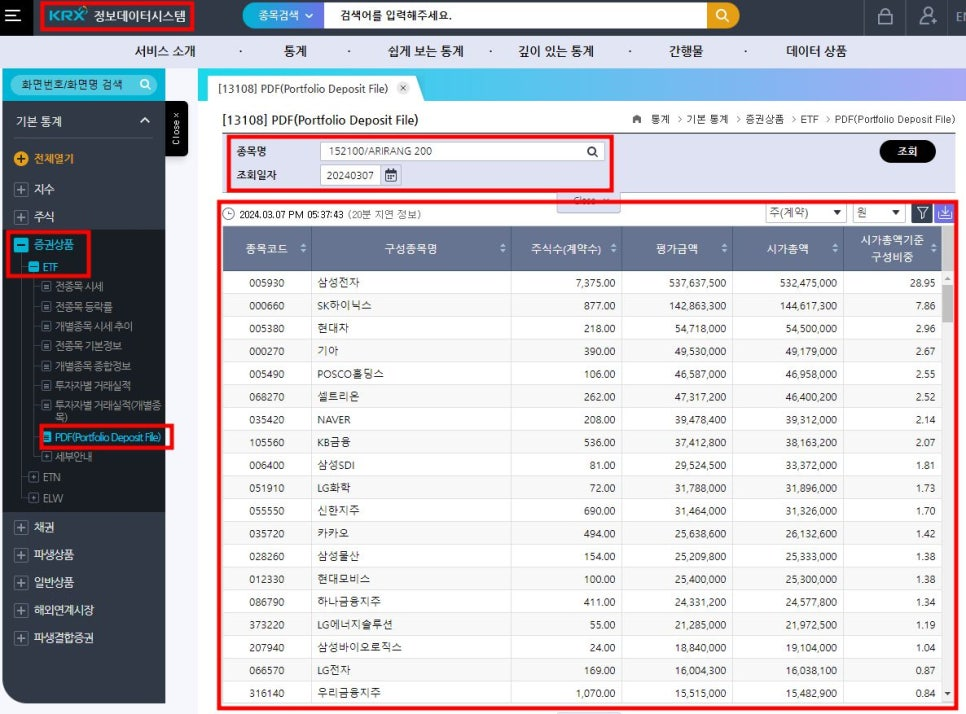Expand the 지수 tree node
This screenshot has height=714, width=966.
tap(21, 189)
